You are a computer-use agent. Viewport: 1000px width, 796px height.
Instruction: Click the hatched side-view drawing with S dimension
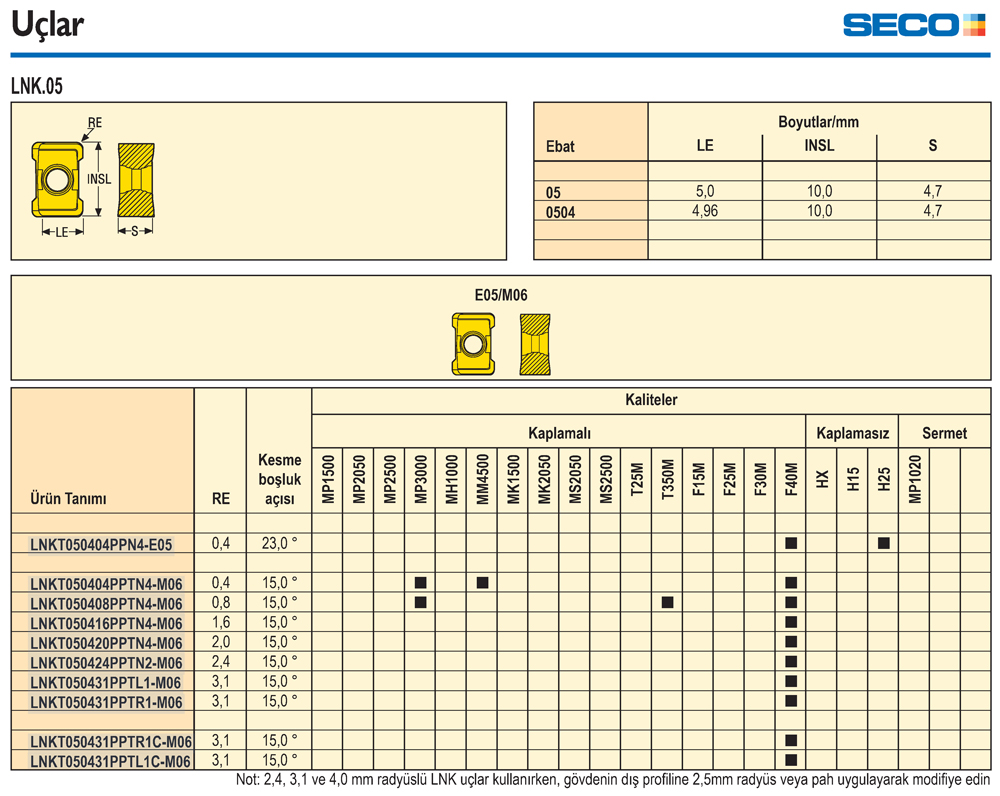point(136,180)
